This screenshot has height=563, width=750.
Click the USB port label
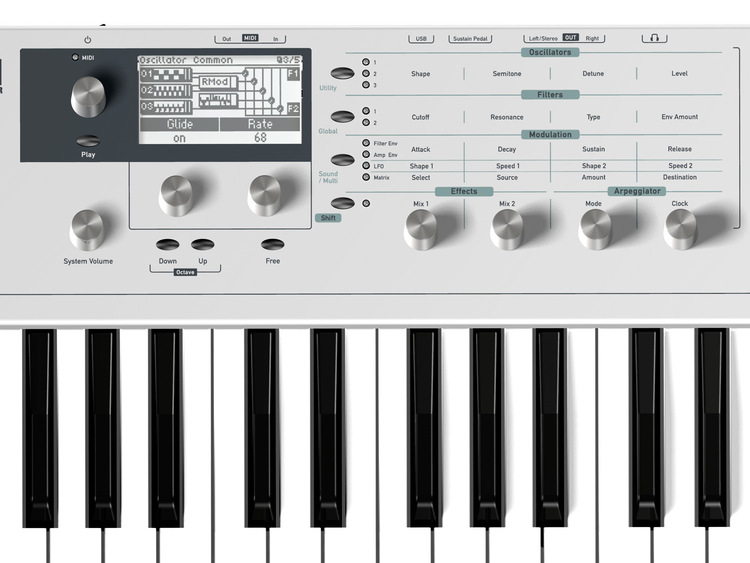(421, 39)
